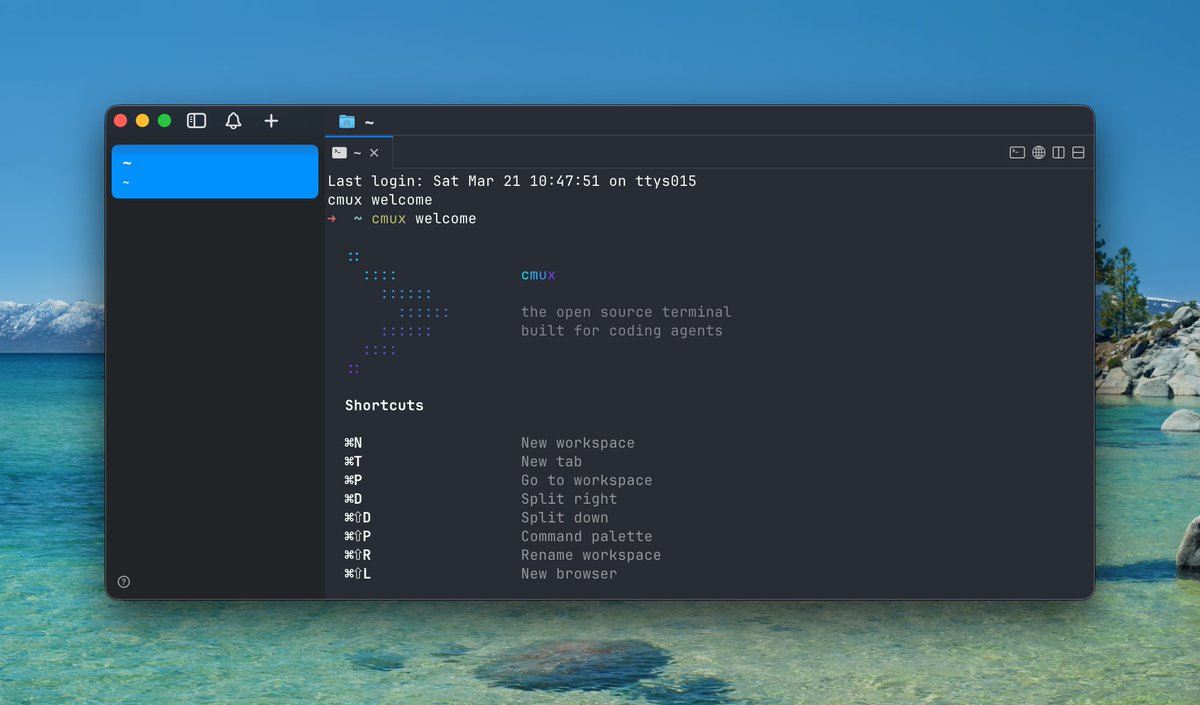Viewport: 1200px width, 705px height.
Task: Click the green fullscreen window button
Action: (164, 121)
